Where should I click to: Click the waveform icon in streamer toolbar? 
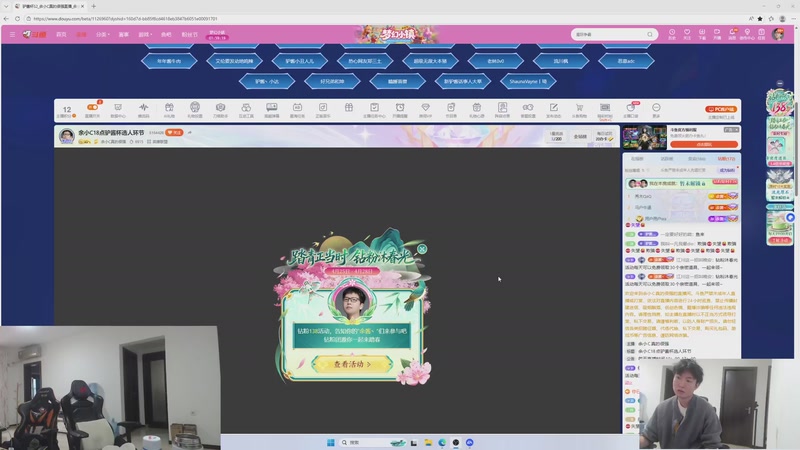pos(143,109)
